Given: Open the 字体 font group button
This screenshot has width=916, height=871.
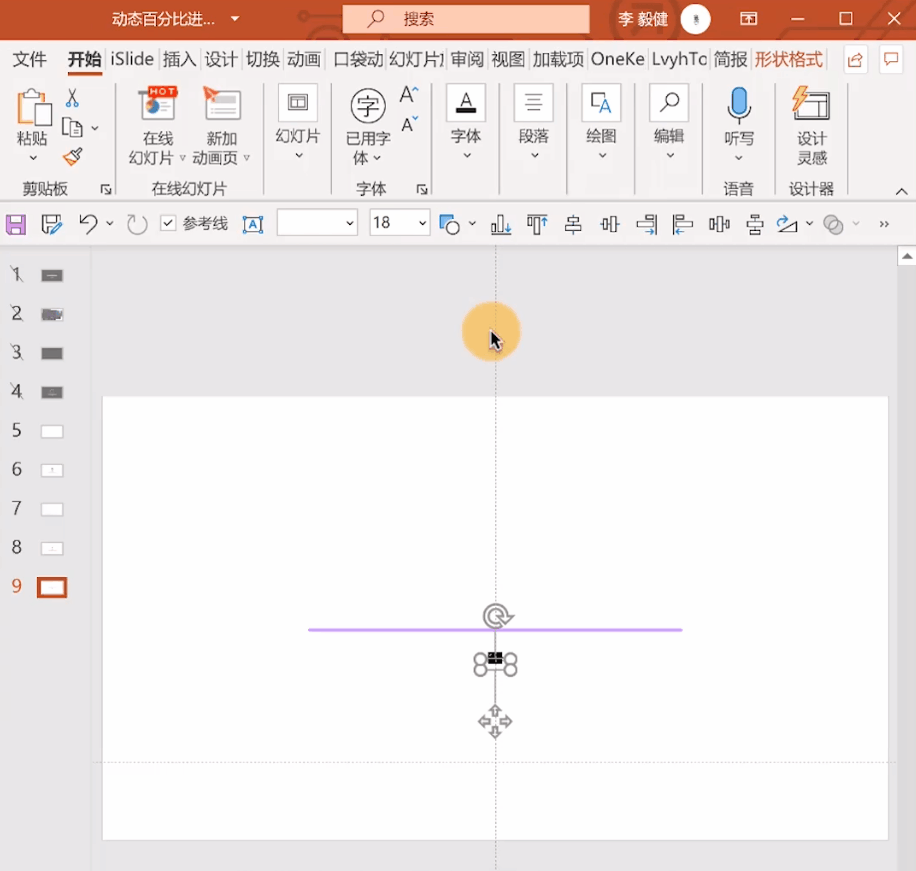Looking at the screenshot, I should 466,122.
